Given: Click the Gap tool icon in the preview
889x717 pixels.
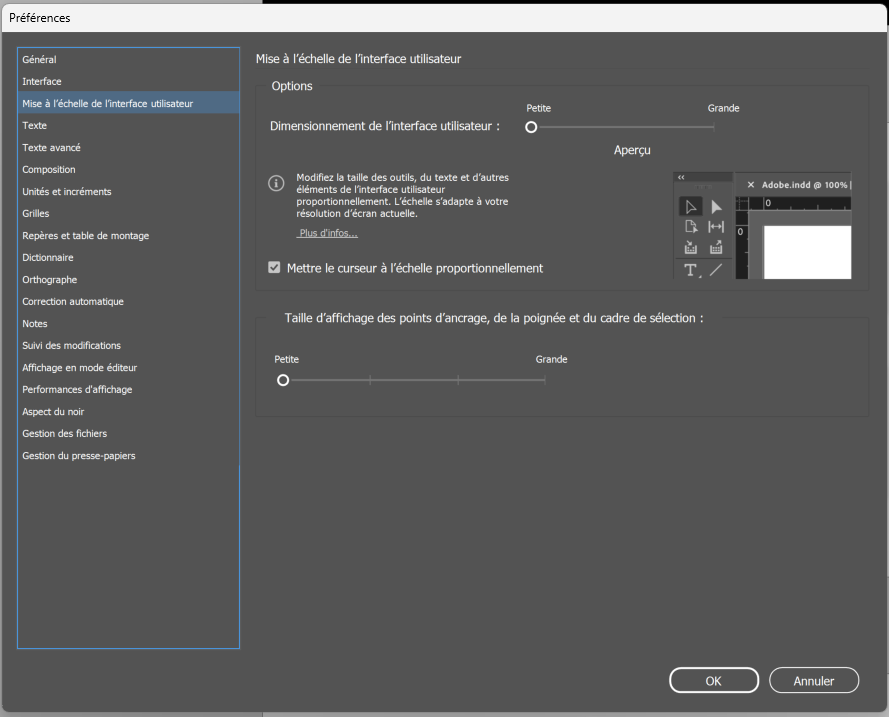Looking at the screenshot, I should [716, 227].
